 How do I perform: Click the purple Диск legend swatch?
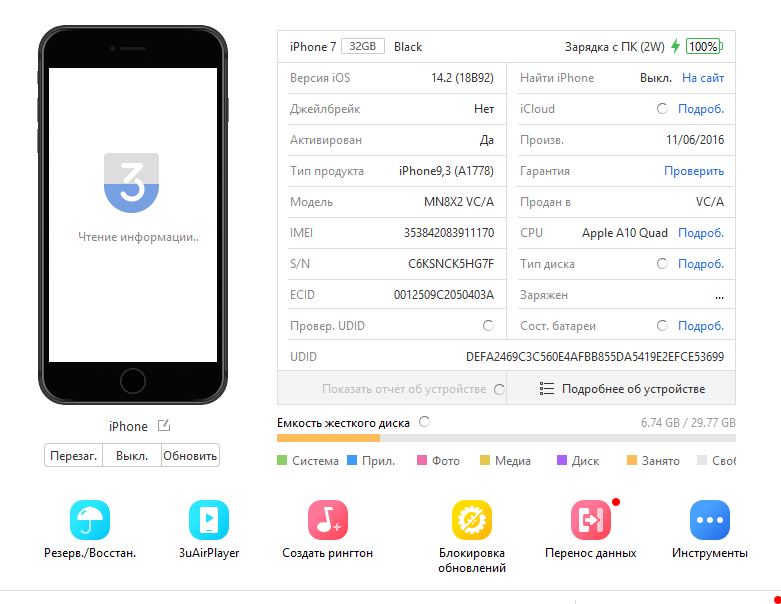click(562, 460)
